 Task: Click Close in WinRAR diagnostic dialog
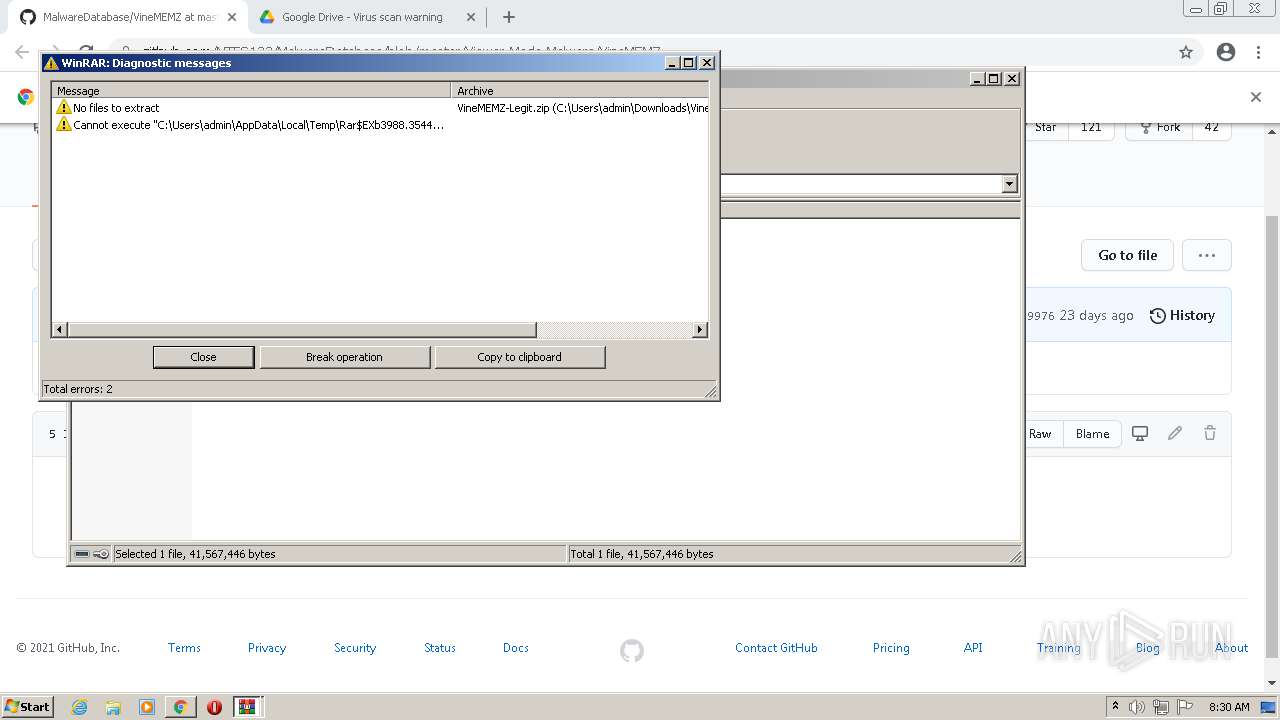pos(203,357)
